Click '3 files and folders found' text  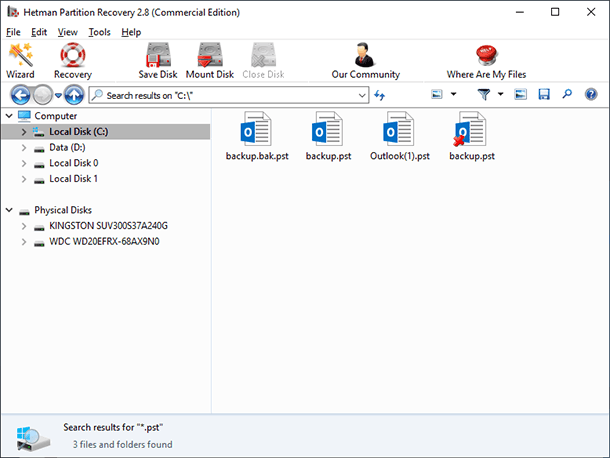pos(123,444)
